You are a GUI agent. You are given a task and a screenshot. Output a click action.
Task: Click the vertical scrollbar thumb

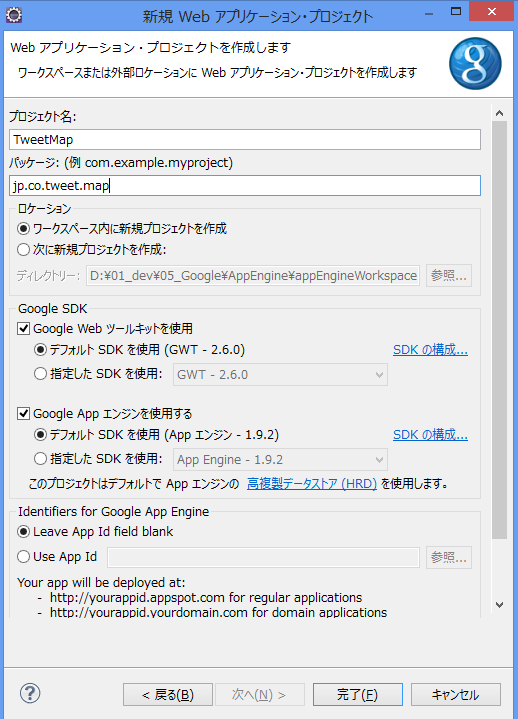click(500, 330)
